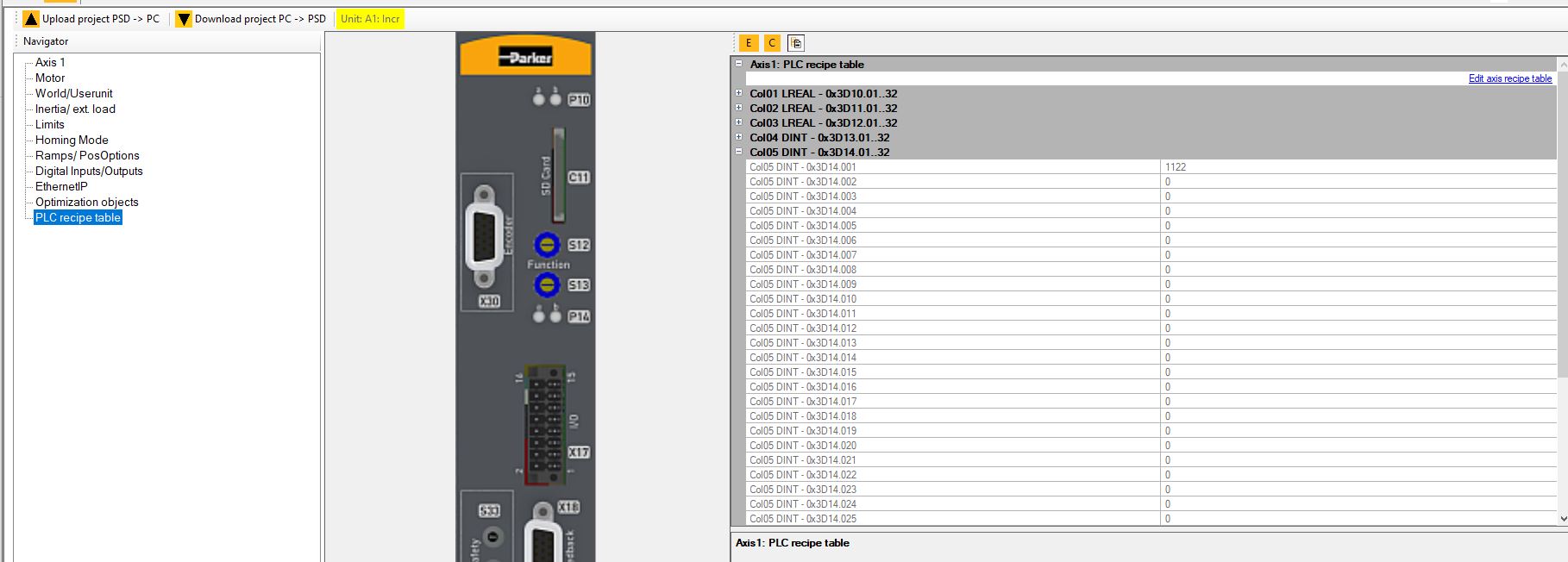Expand the Col01 LREAL group
Screen dimensions: 1568x562
[738, 93]
